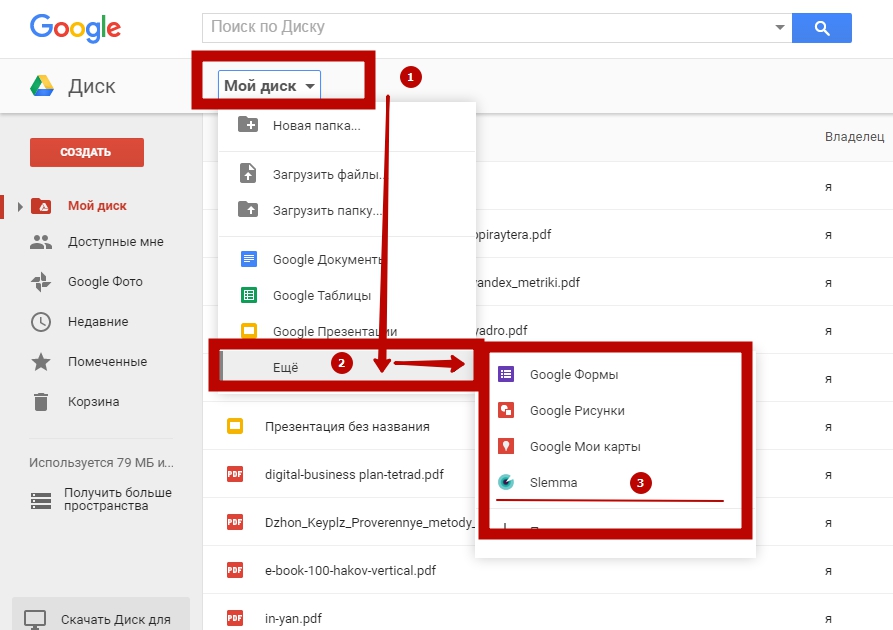
Task: Select file ending with adro.pdf
Action: (x=502, y=330)
